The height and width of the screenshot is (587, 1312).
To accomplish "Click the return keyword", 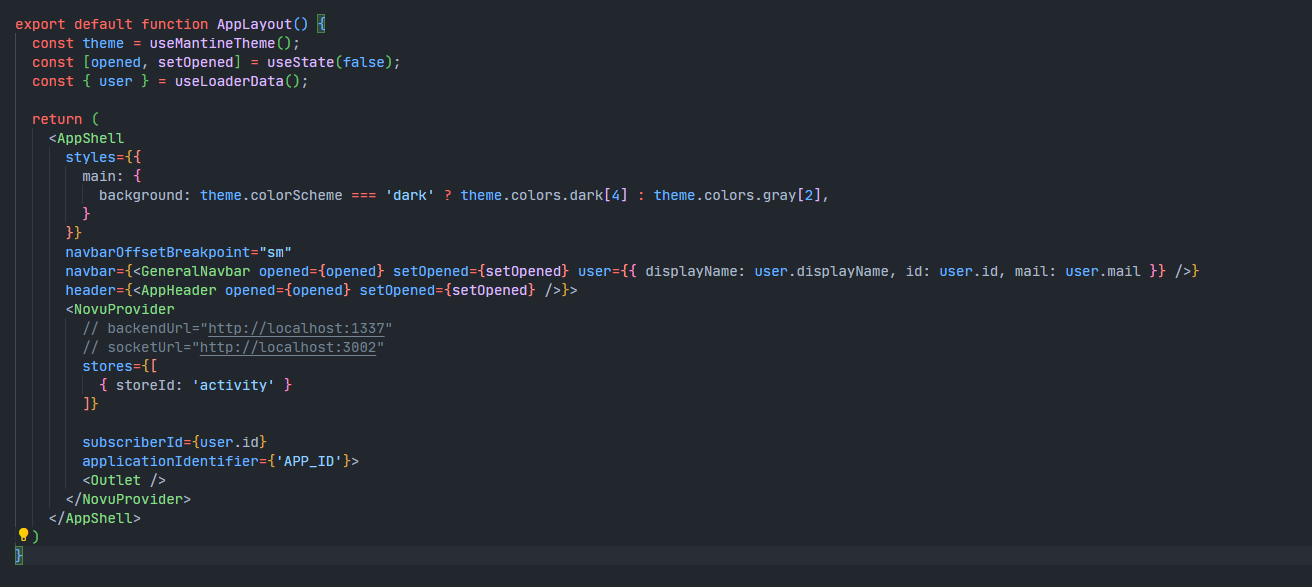I will (57, 119).
